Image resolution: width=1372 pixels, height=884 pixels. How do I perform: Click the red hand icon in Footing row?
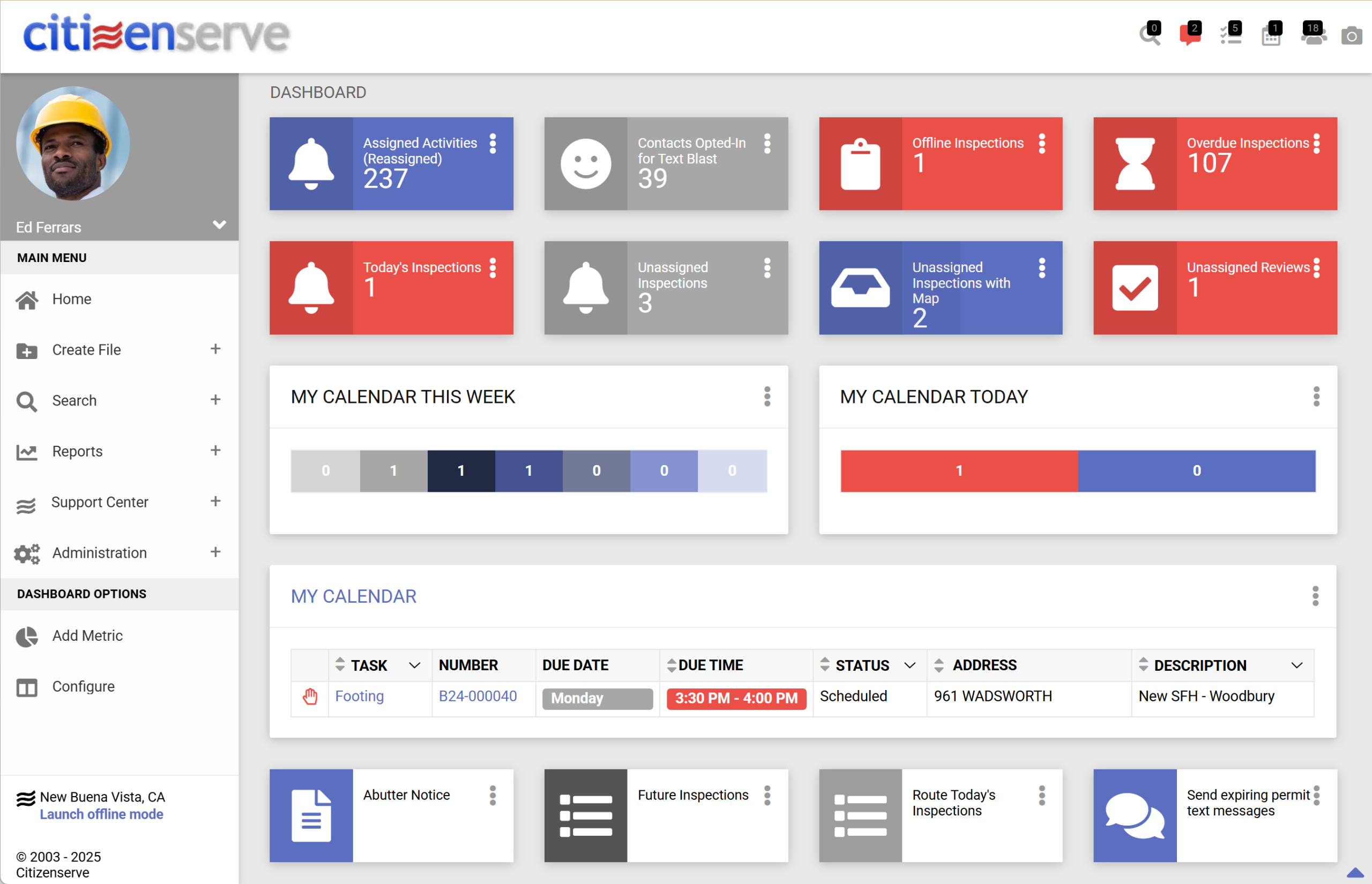click(310, 697)
